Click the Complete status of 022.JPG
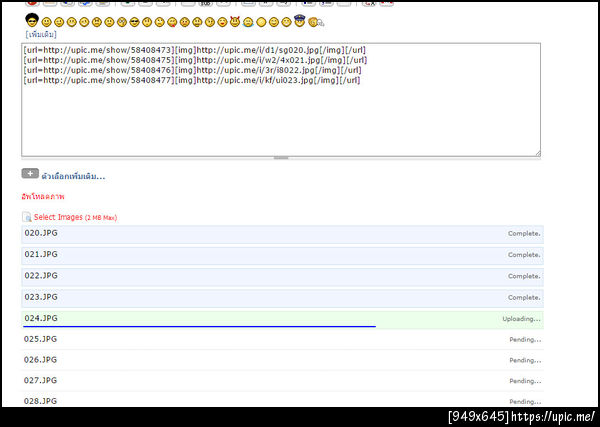This screenshot has width=600, height=427. coord(524,276)
